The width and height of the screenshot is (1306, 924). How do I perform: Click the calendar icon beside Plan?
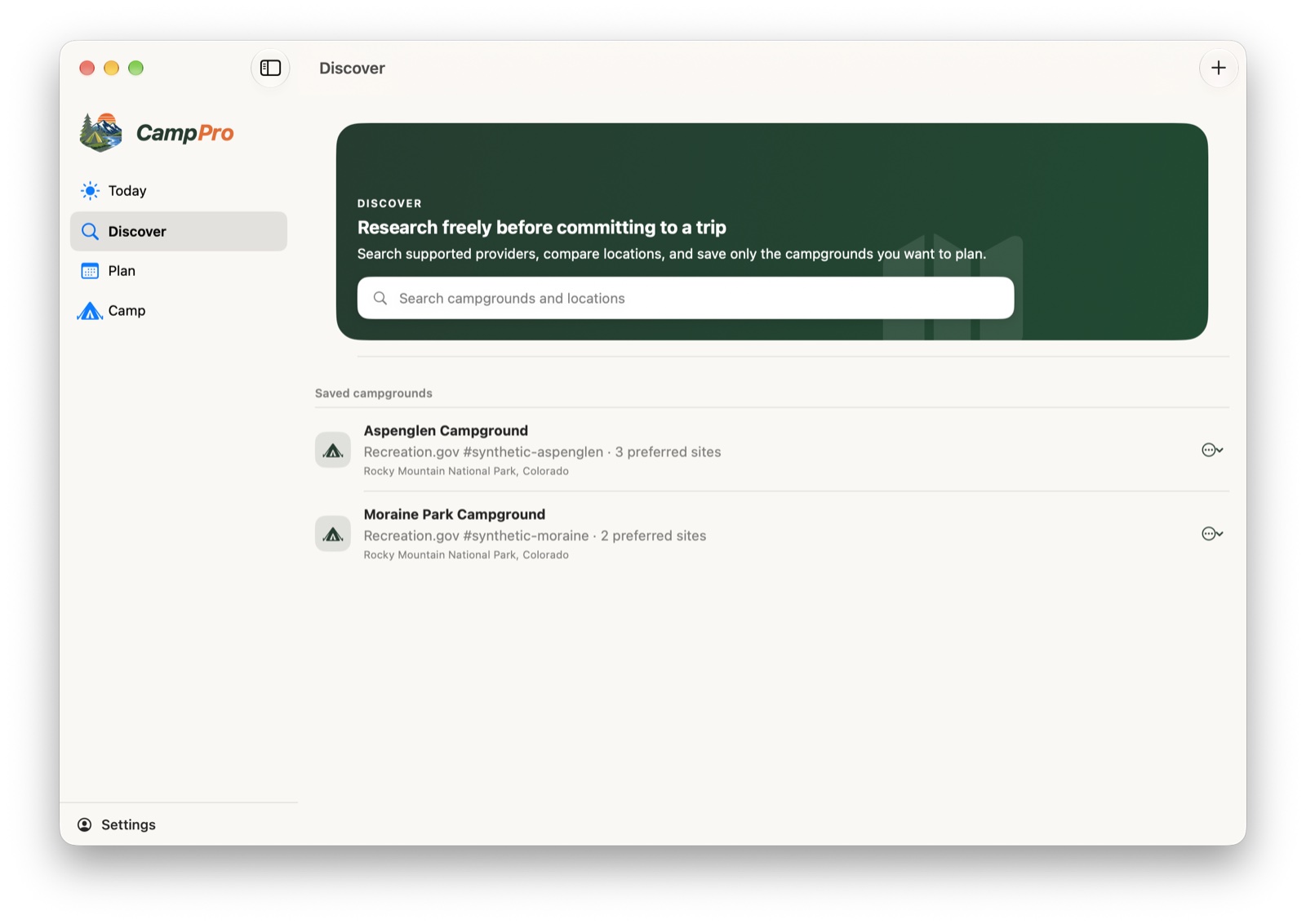pos(90,271)
